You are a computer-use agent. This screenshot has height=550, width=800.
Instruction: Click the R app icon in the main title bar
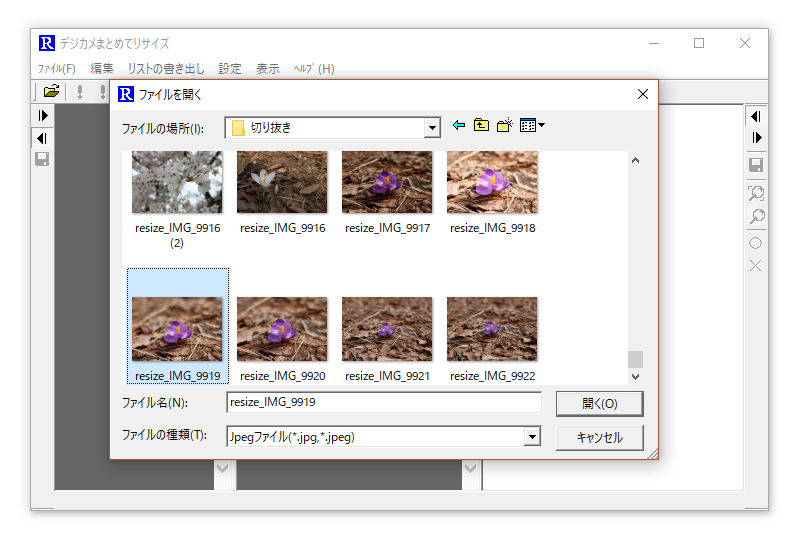[47, 43]
